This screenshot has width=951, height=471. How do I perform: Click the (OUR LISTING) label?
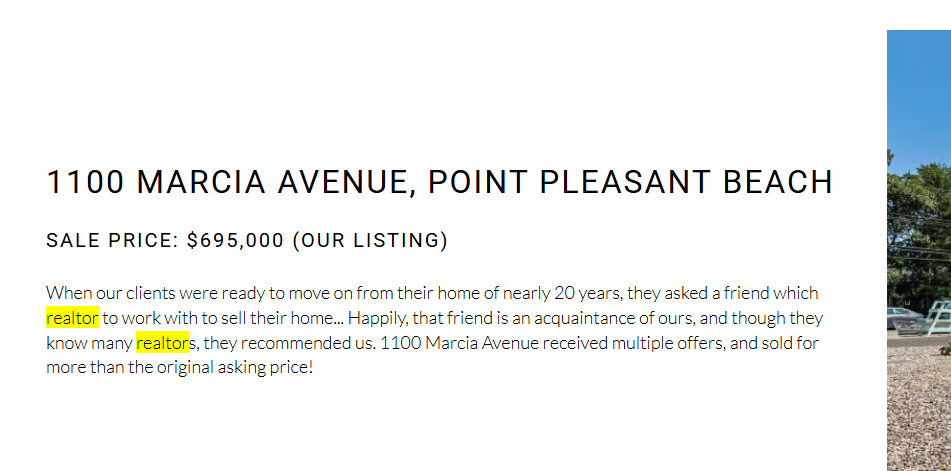(x=370, y=241)
